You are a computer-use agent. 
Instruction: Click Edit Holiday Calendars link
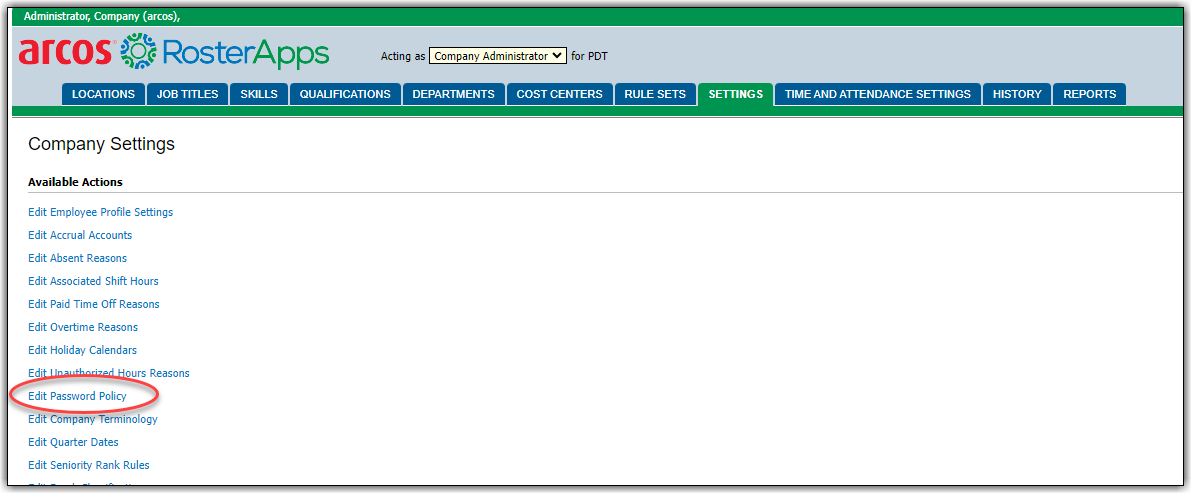click(x=82, y=350)
